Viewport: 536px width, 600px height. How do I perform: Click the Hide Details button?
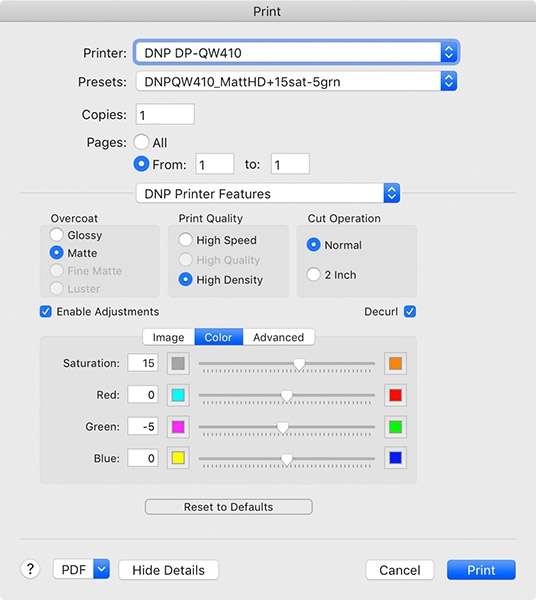click(168, 570)
